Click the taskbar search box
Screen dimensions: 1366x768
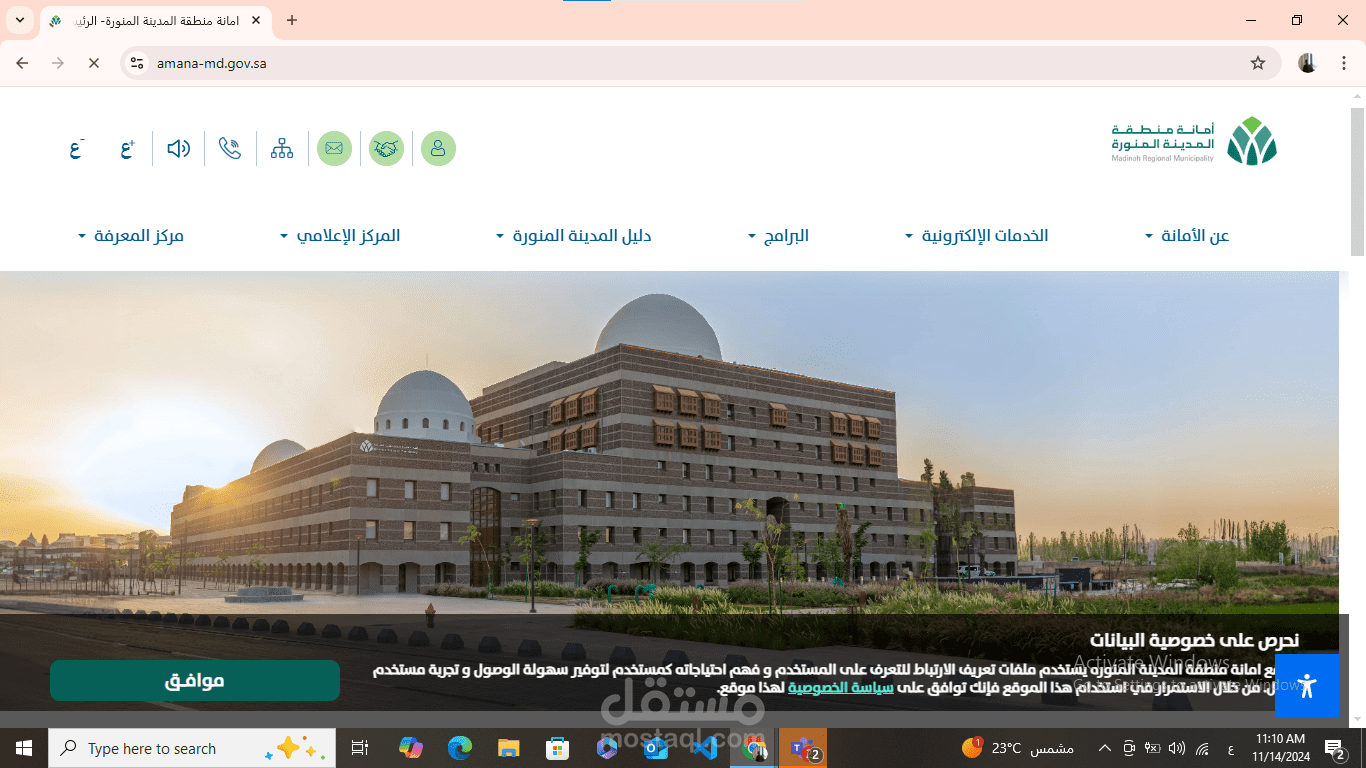192,748
